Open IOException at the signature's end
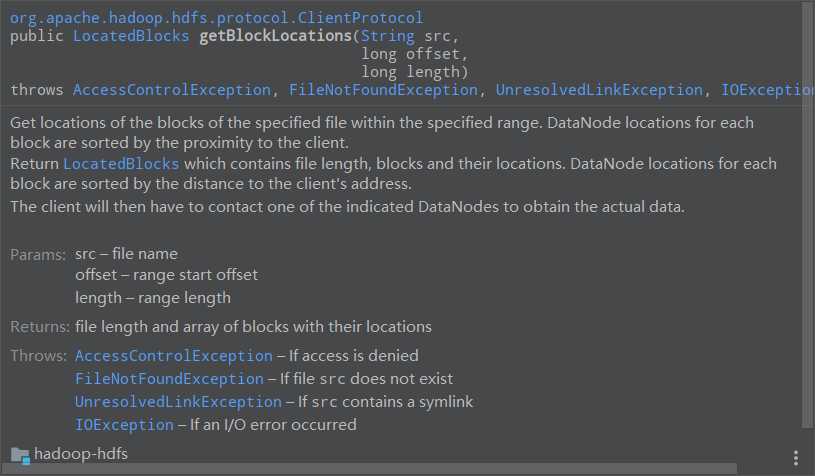 [767, 90]
